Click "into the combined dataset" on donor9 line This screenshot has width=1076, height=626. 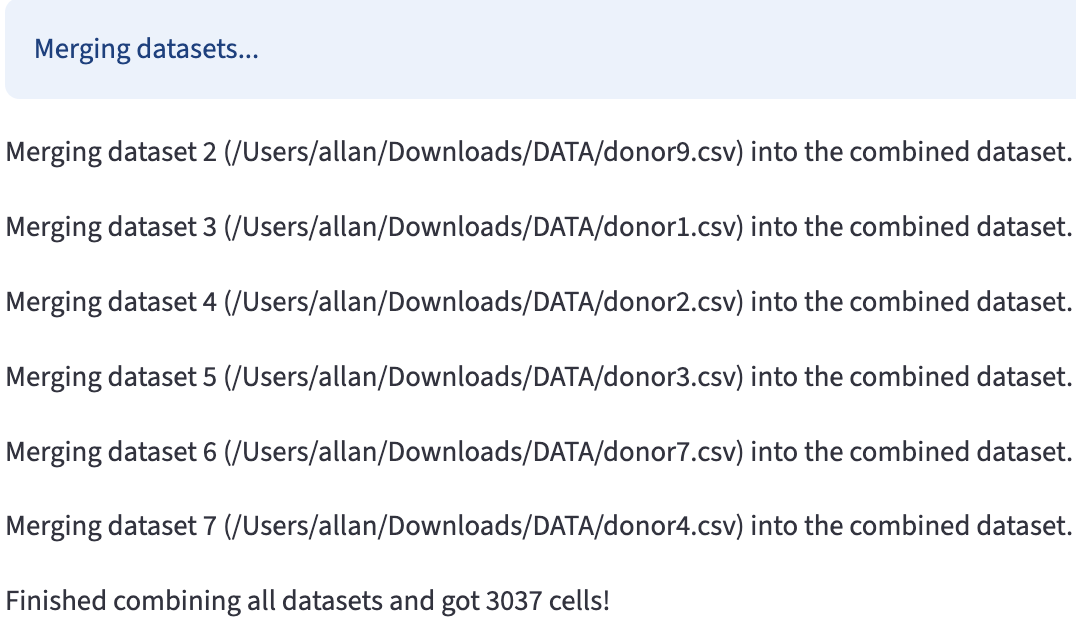click(x=910, y=153)
